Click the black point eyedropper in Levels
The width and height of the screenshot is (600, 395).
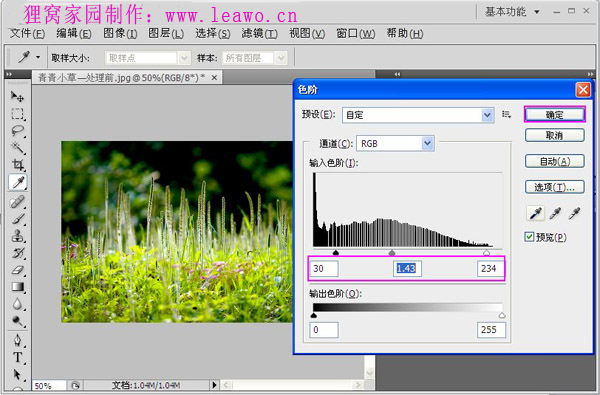click(x=535, y=213)
